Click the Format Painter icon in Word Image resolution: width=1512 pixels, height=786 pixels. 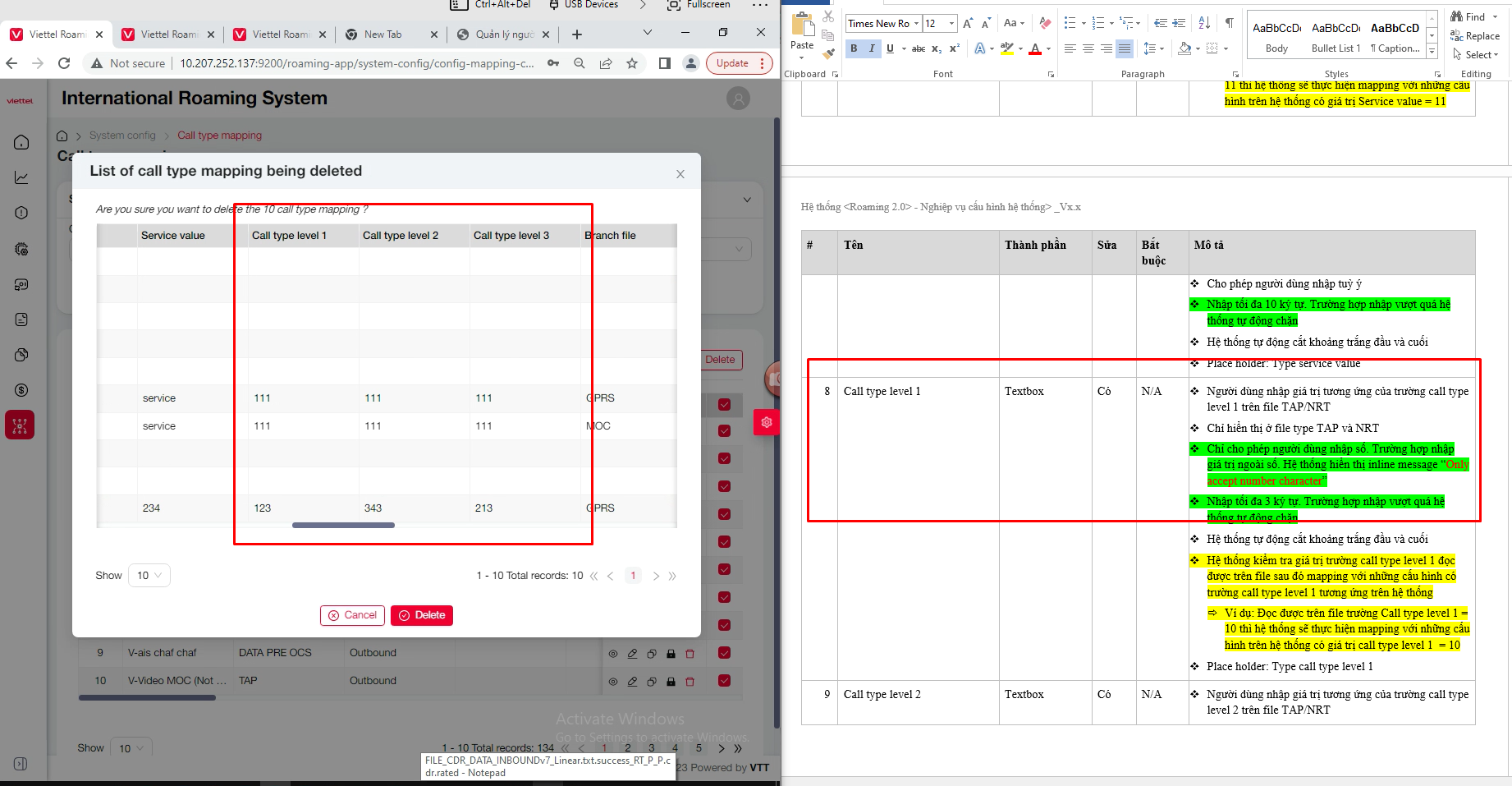(828, 53)
